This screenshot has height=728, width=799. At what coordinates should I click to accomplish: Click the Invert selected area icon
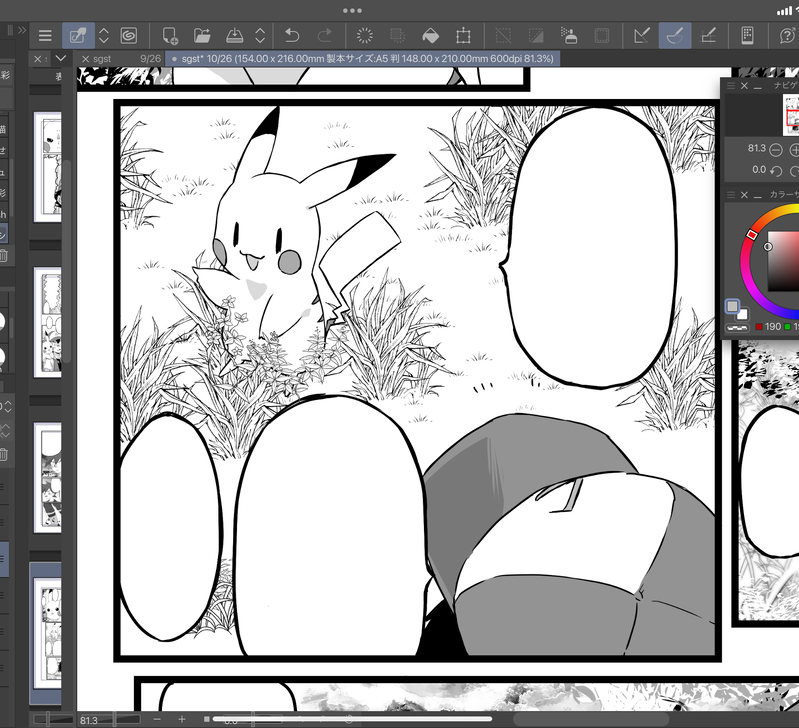click(x=536, y=36)
